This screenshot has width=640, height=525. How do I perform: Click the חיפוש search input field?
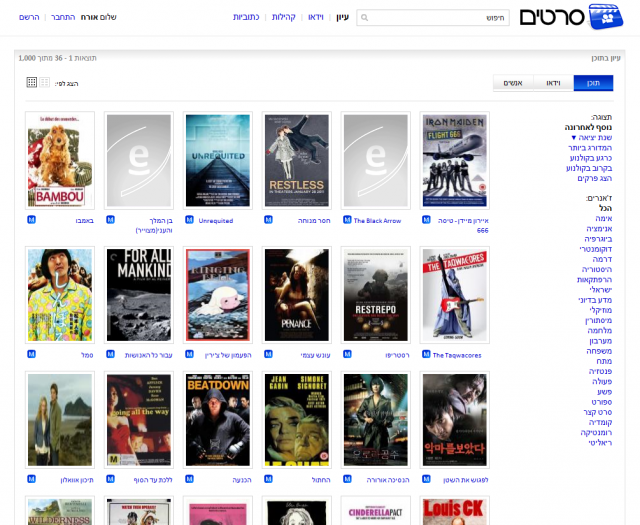pyautogui.click(x=433, y=18)
